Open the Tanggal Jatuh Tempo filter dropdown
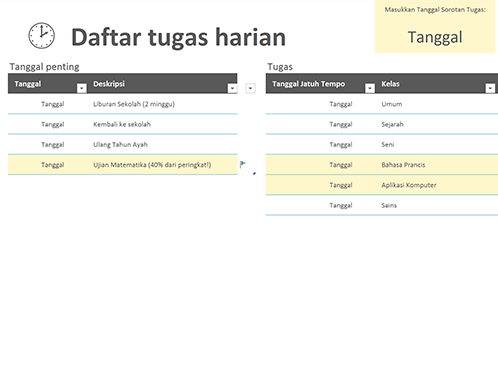 tap(370, 88)
